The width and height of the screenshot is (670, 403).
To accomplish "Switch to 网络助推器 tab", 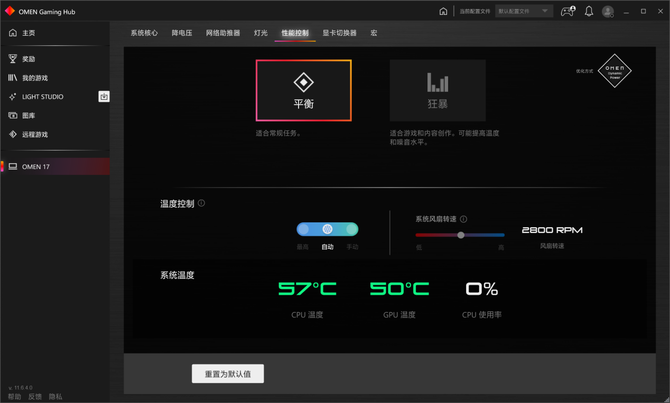I will (223, 33).
